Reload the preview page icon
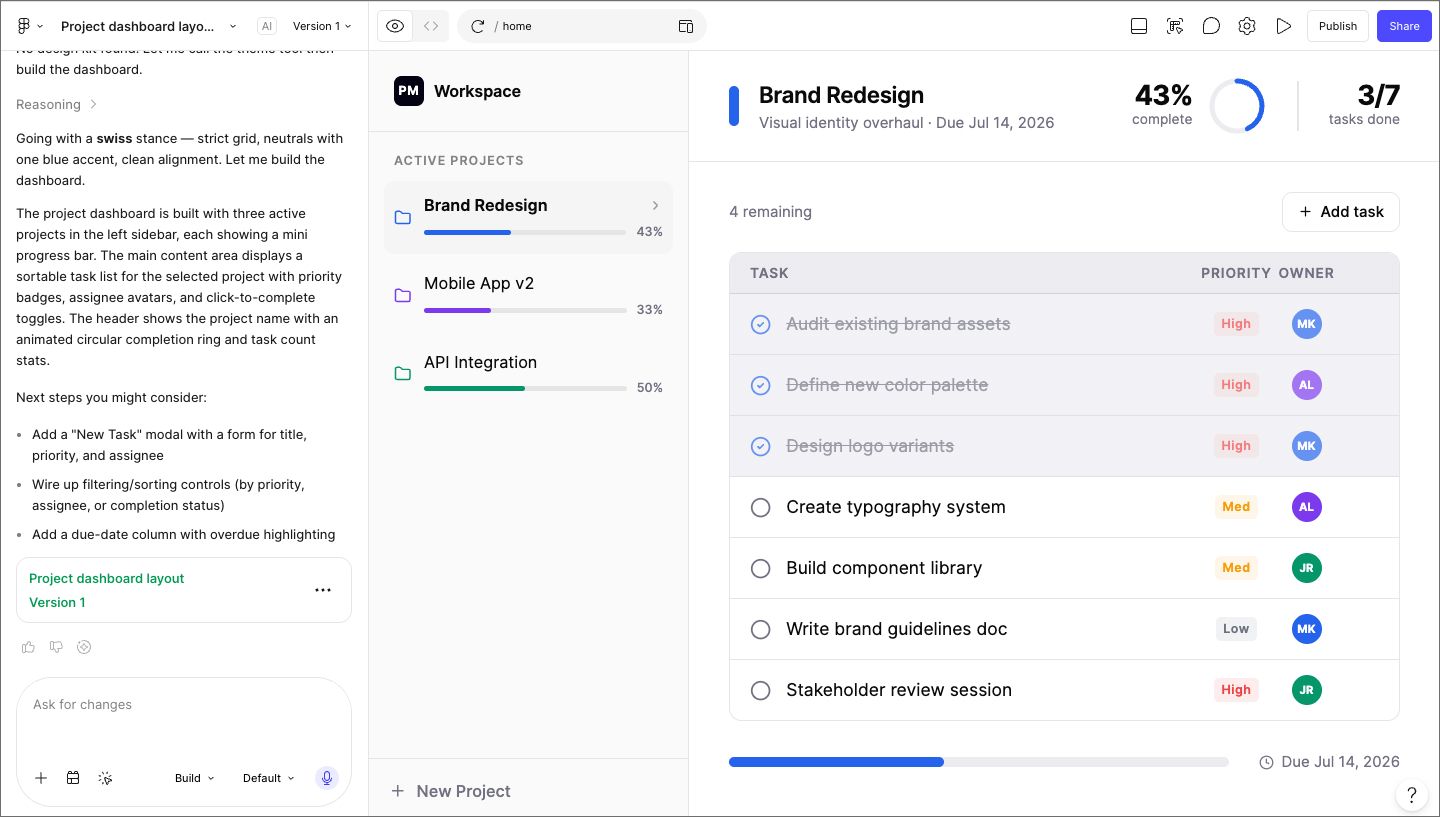 coord(477,26)
